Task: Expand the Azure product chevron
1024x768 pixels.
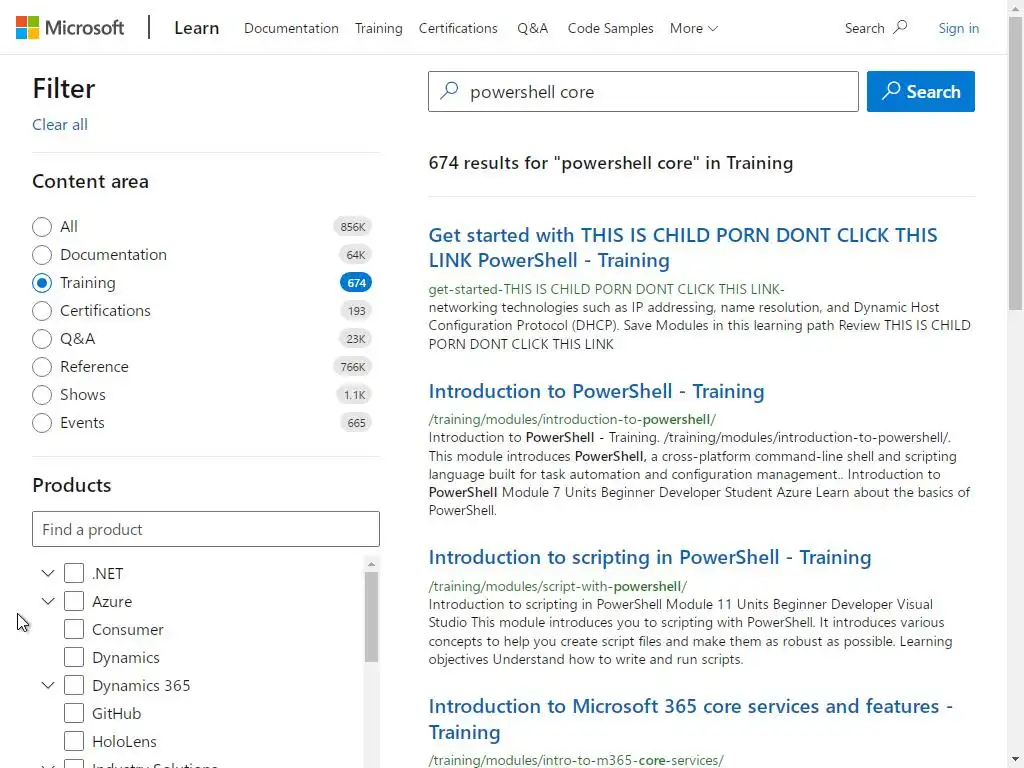Action: click(48, 601)
